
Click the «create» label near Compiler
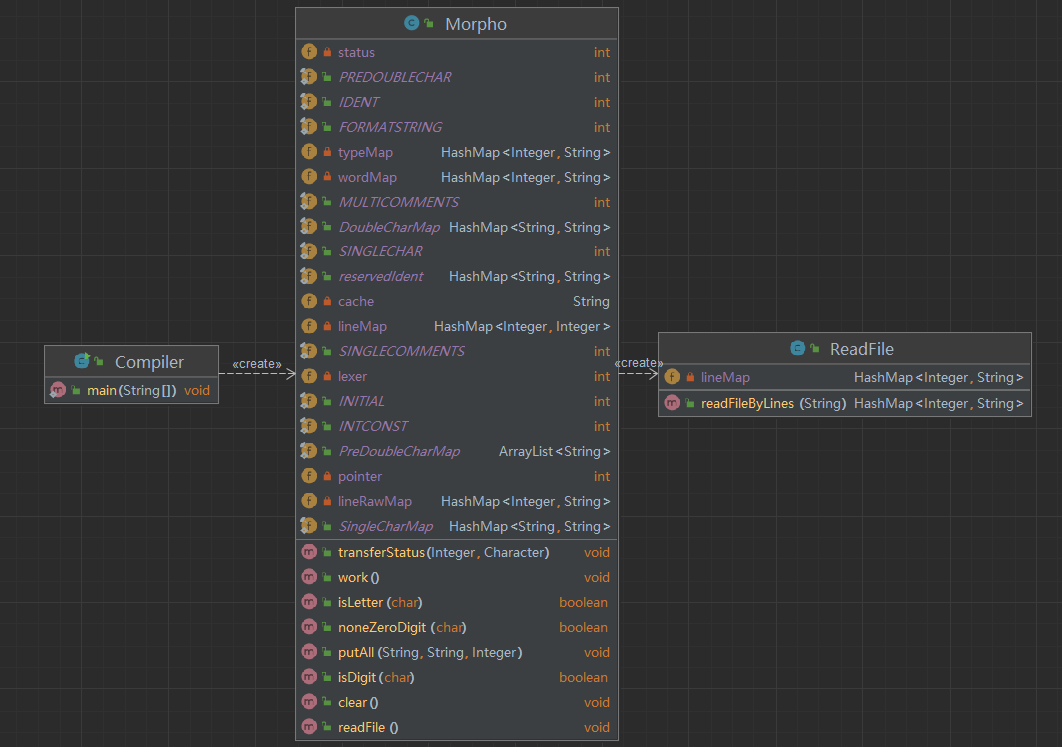(256, 364)
